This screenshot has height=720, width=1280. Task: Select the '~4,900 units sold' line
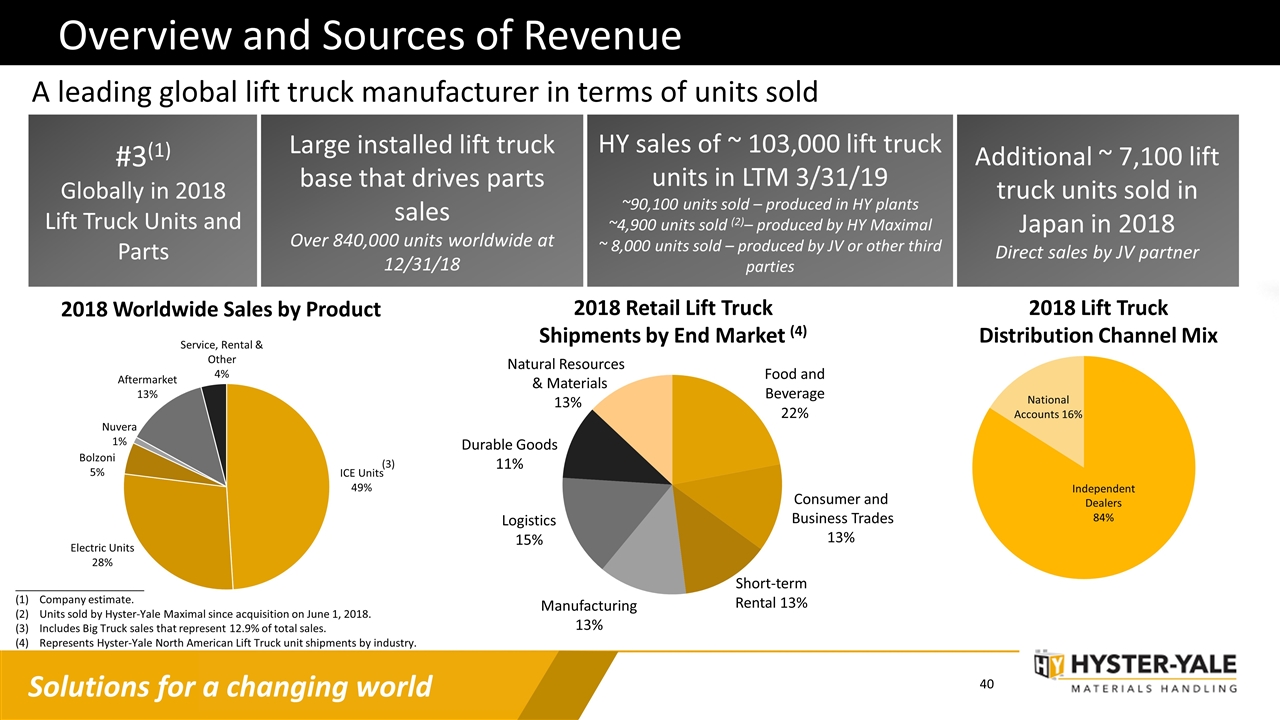pos(770,225)
